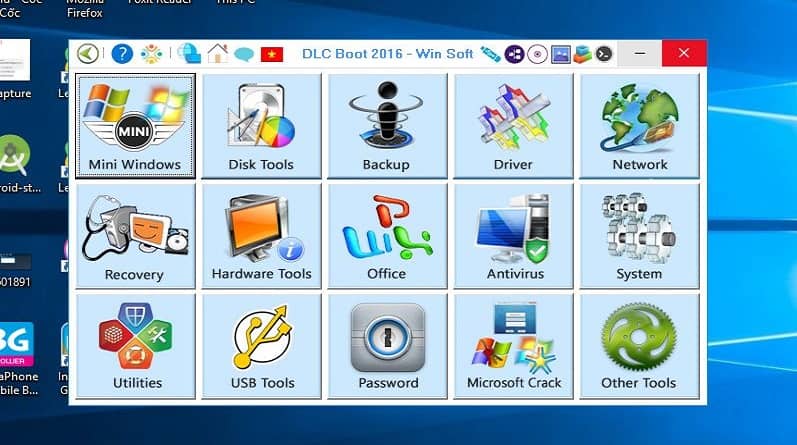Open the Password tools tile
The image size is (797, 445).
click(x=386, y=346)
